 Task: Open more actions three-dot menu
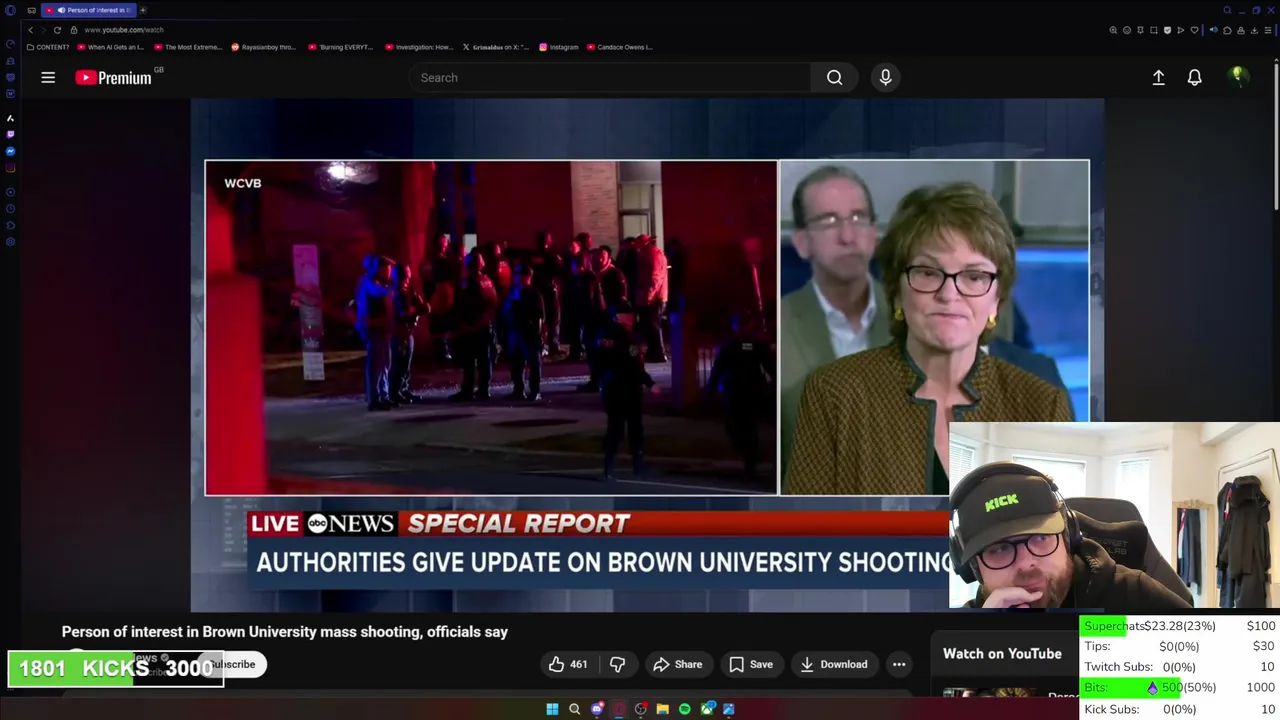pyautogui.click(x=899, y=664)
